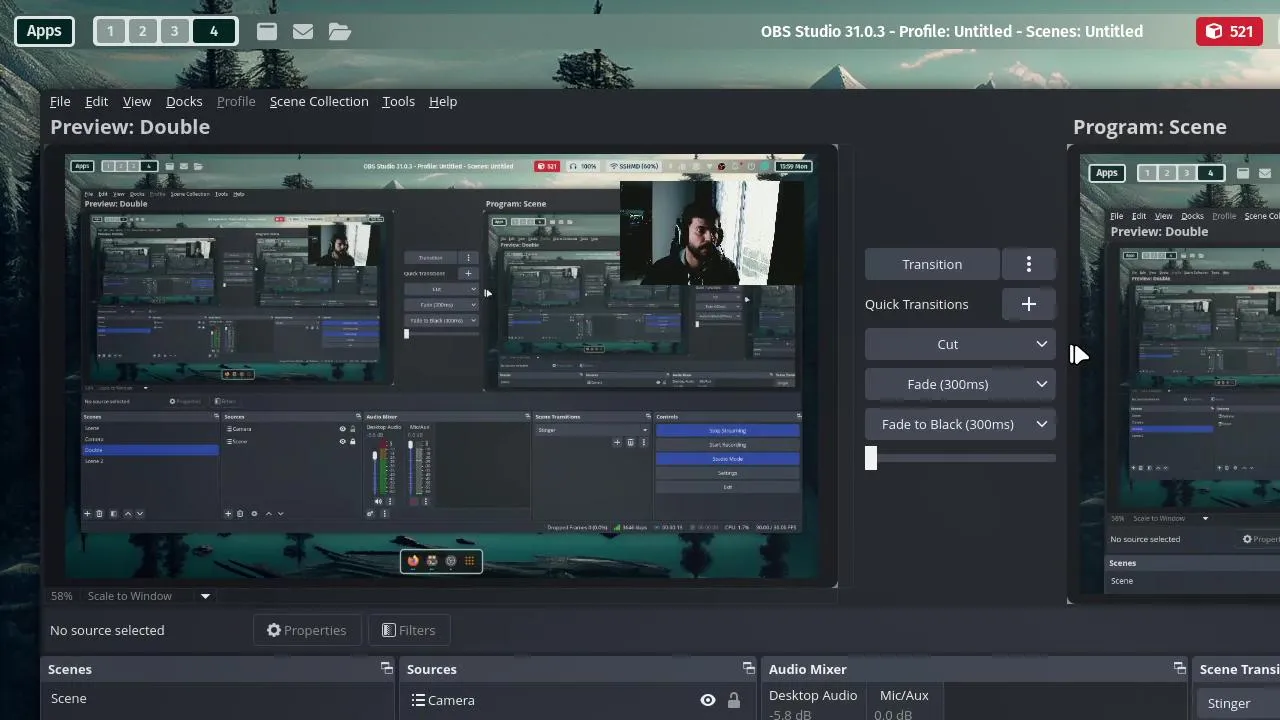The image size is (1280, 720).
Task: Click the Fade (300ms) quick transition
Action: tap(947, 384)
